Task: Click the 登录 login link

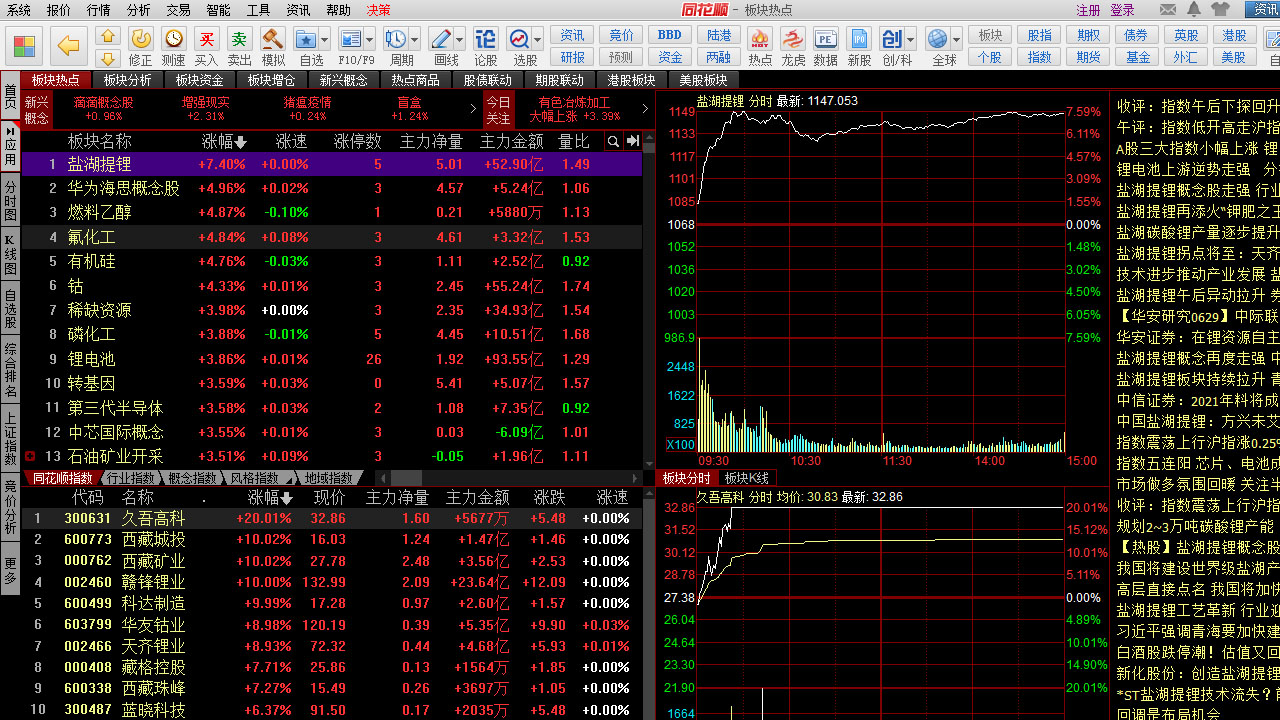Action: point(1122,10)
